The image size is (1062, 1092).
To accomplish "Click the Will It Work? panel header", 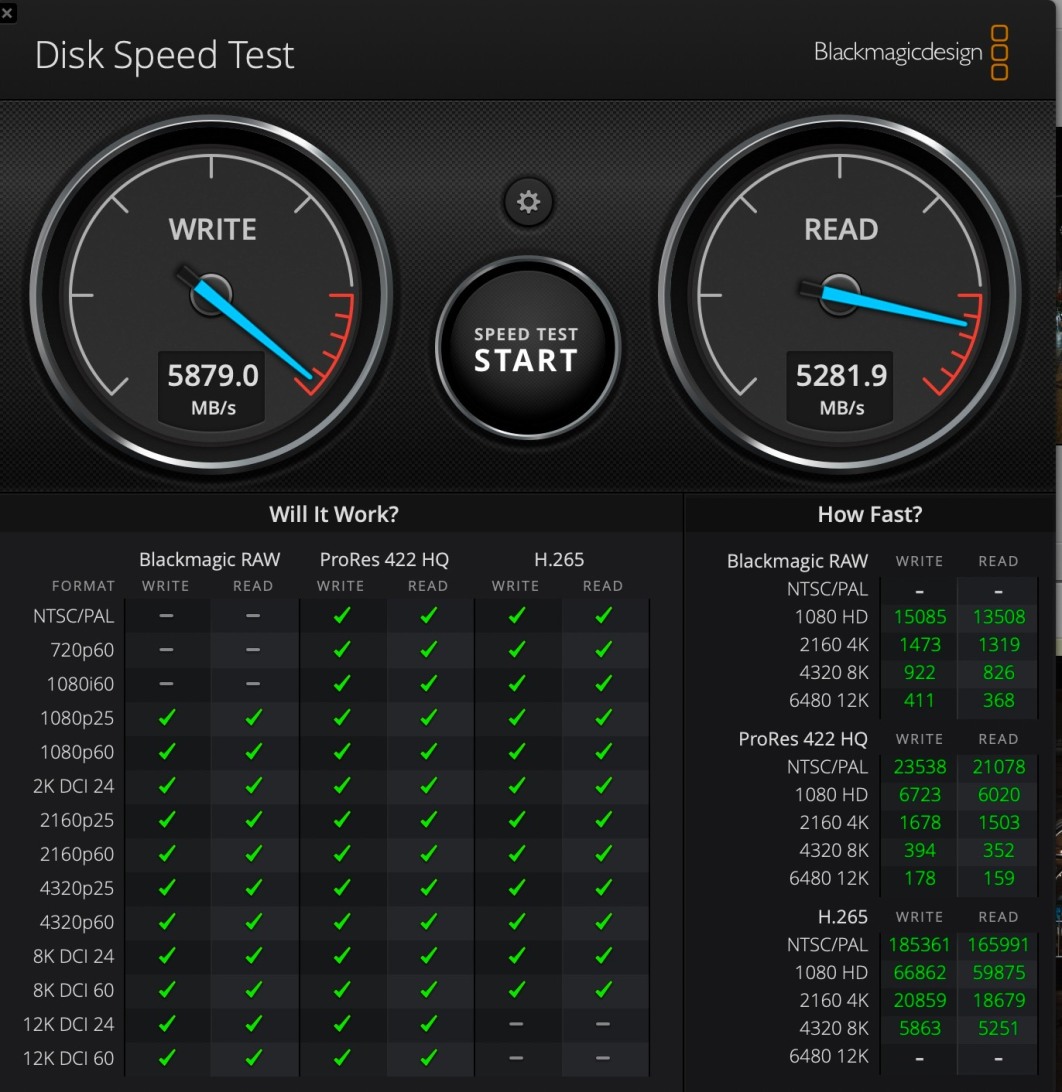I will tap(334, 514).
